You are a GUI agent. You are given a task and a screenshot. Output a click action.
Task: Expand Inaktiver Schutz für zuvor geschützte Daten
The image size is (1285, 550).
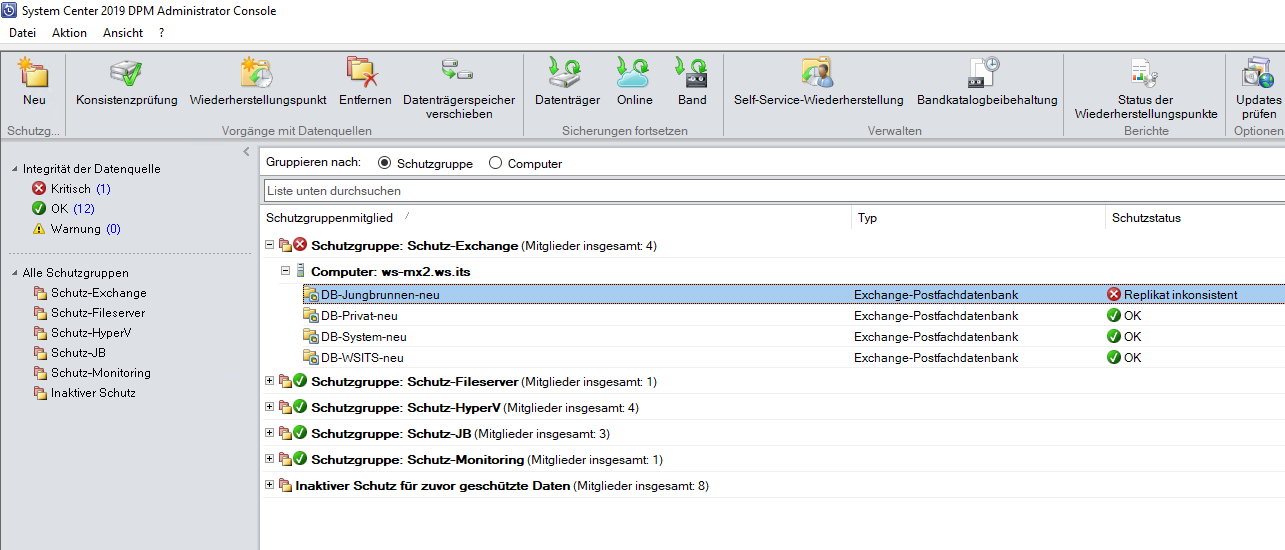point(269,485)
